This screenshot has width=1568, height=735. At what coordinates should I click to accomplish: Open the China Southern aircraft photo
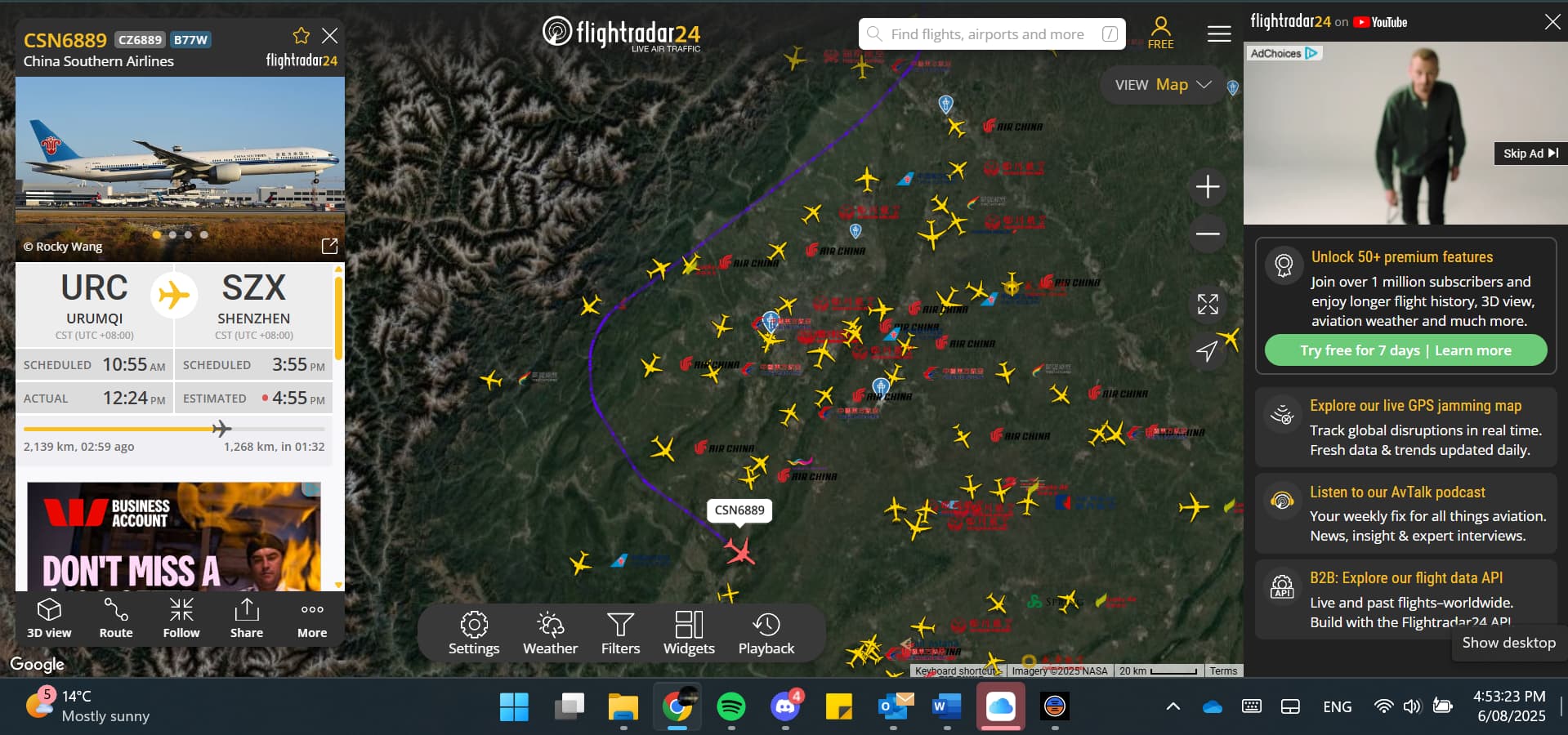tap(180, 169)
